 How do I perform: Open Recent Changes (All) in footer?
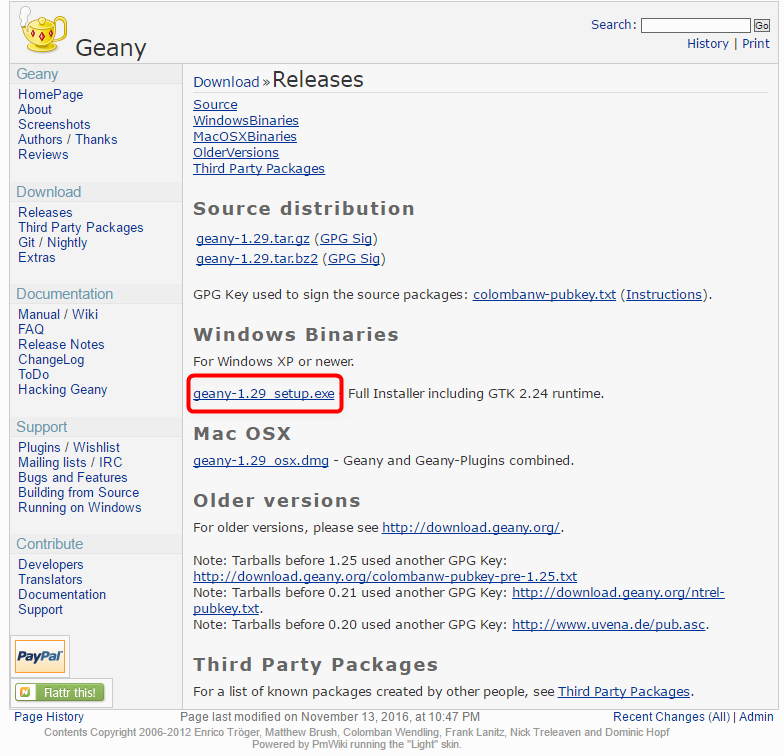tap(671, 717)
